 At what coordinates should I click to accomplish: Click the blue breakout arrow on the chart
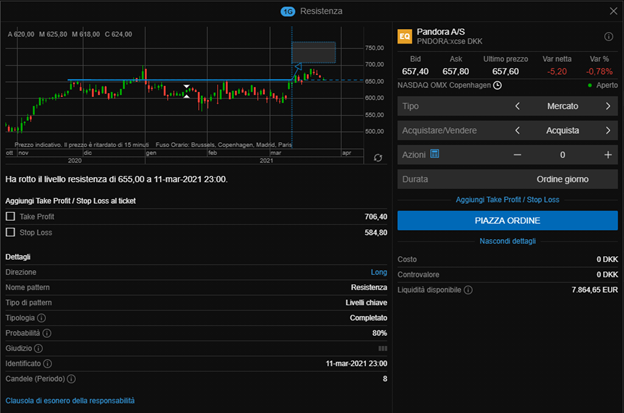point(297,68)
